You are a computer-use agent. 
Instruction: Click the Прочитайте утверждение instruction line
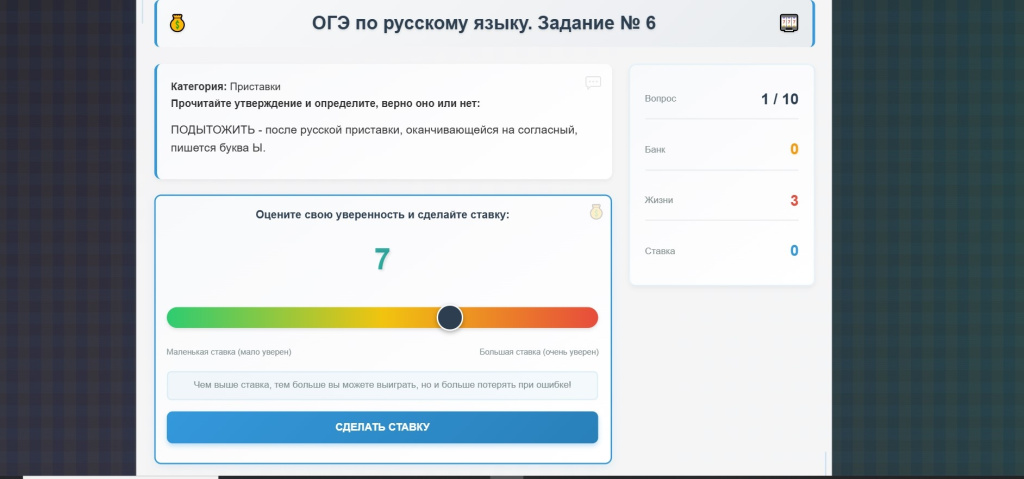[x=325, y=103]
